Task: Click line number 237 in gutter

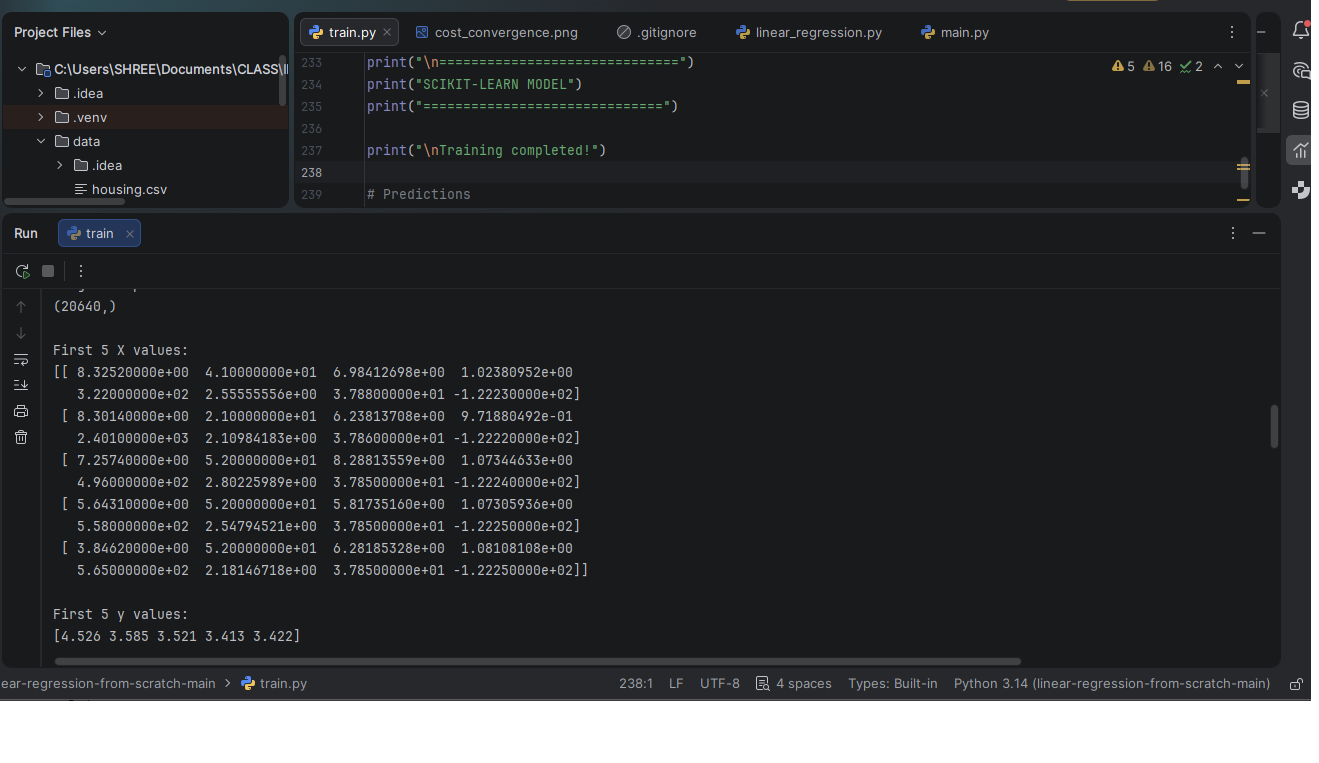Action: 311,150
